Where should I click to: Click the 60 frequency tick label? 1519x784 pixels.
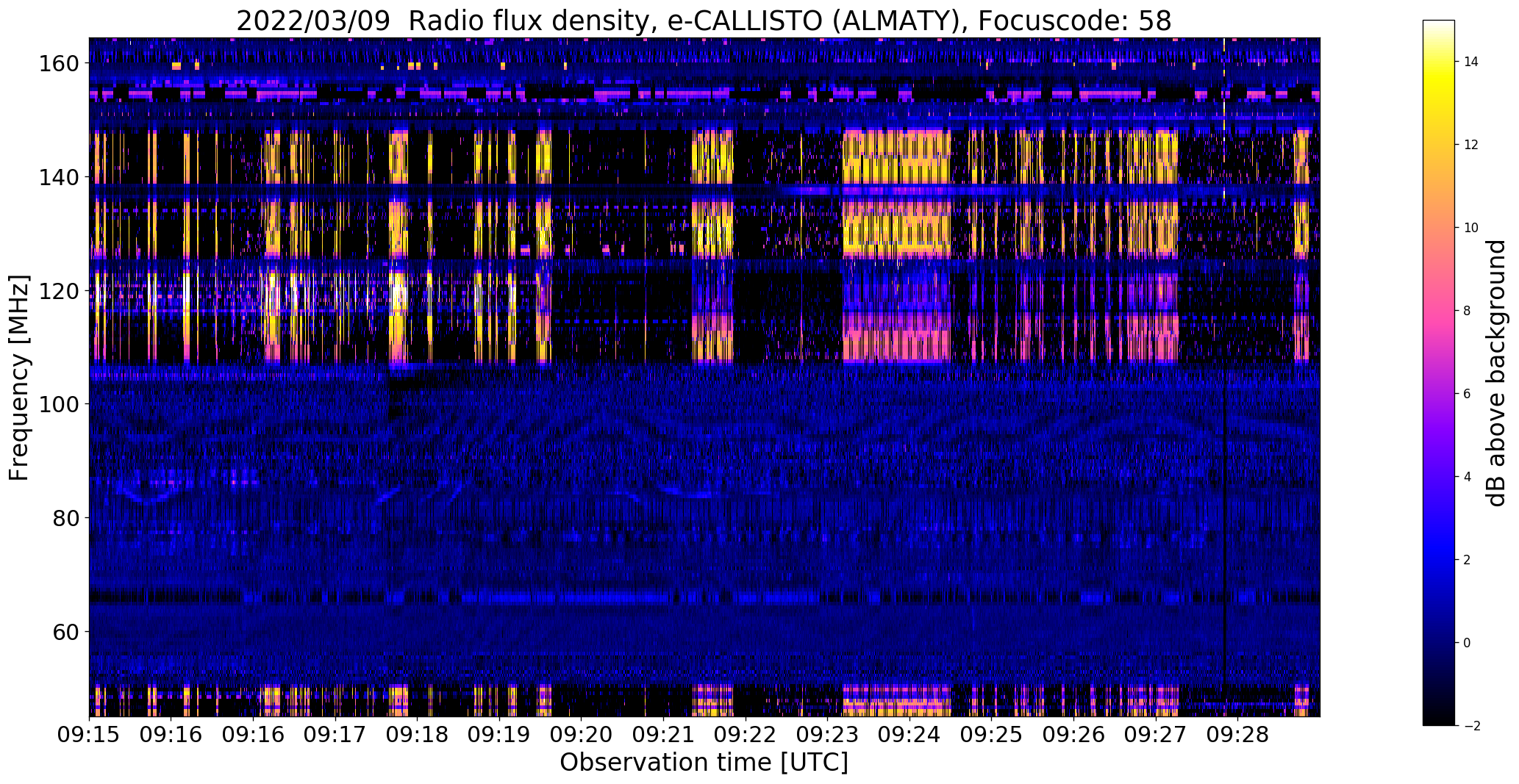[x=65, y=631]
